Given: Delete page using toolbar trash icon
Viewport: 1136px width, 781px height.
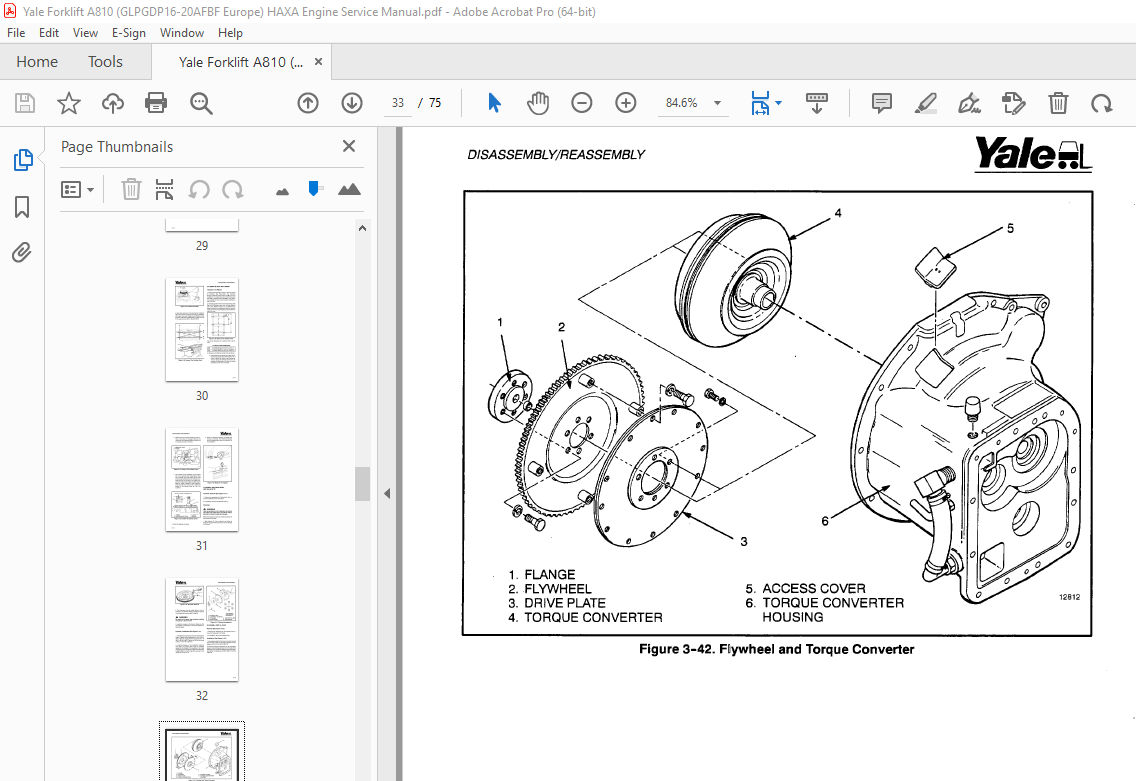Looking at the screenshot, I should pyautogui.click(x=1058, y=103).
